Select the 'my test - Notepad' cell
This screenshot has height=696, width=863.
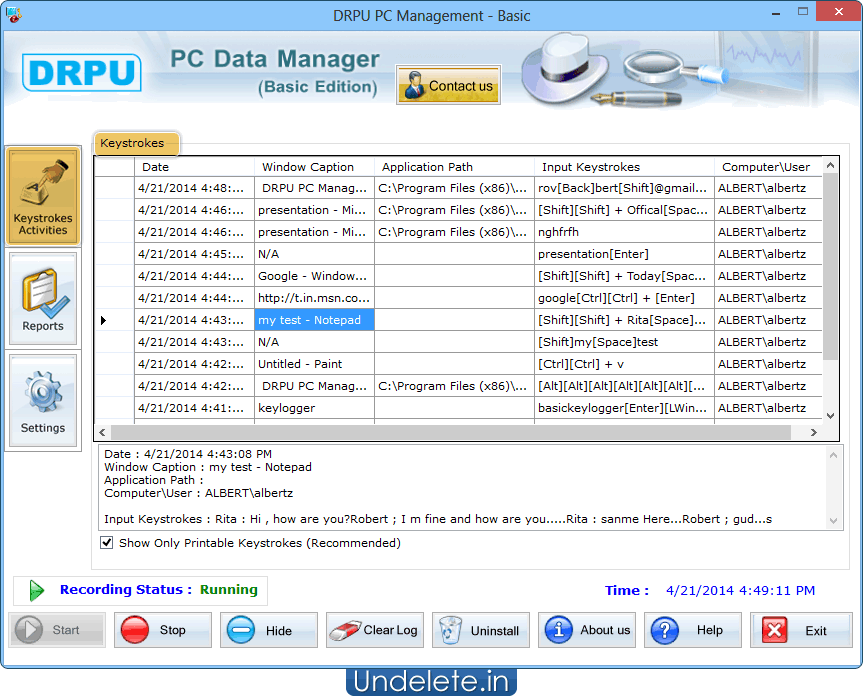(314, 320)
